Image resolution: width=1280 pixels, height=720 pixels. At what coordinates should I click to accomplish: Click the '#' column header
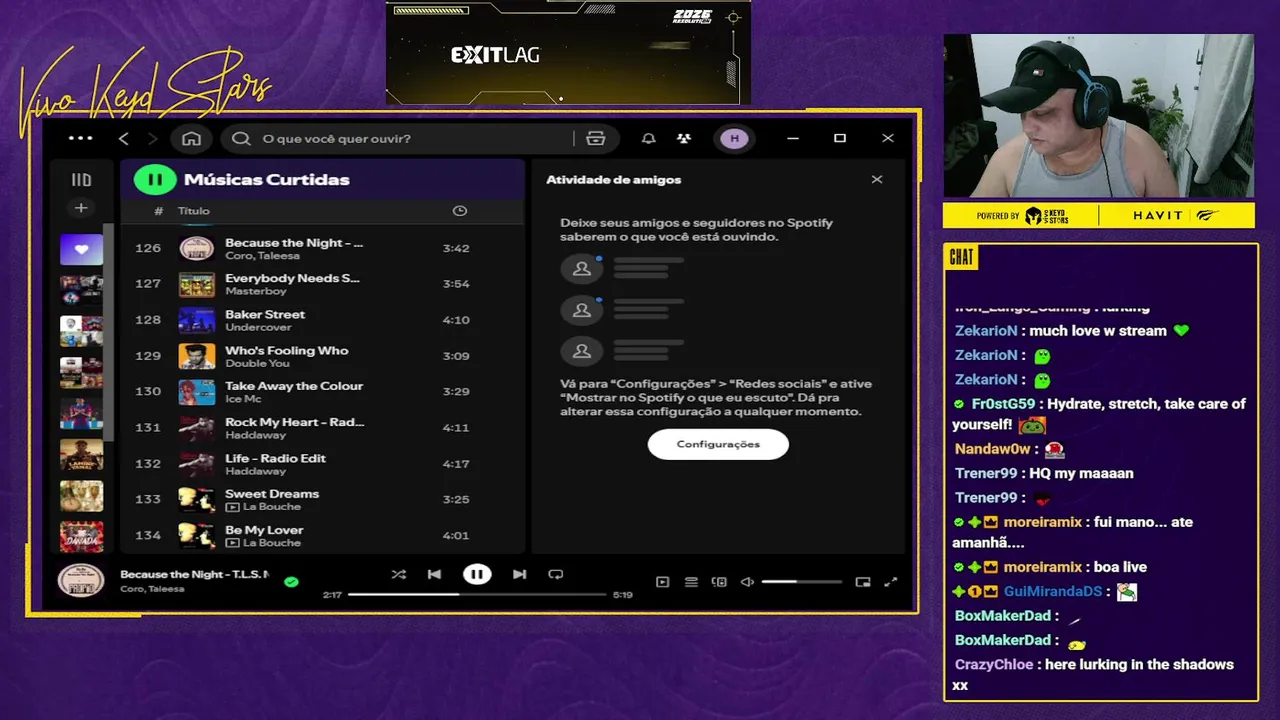(x=158, y=211)
